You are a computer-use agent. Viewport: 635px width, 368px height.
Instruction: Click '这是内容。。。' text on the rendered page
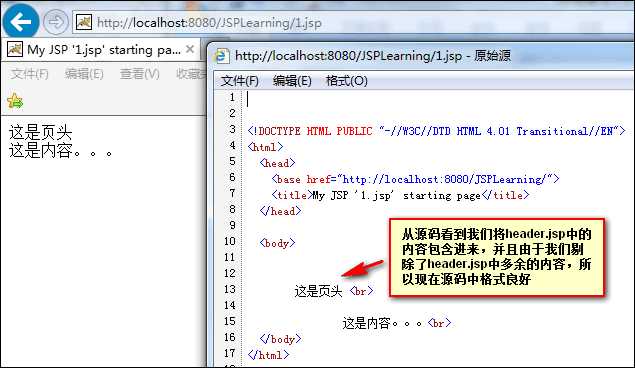click(61, 151)
